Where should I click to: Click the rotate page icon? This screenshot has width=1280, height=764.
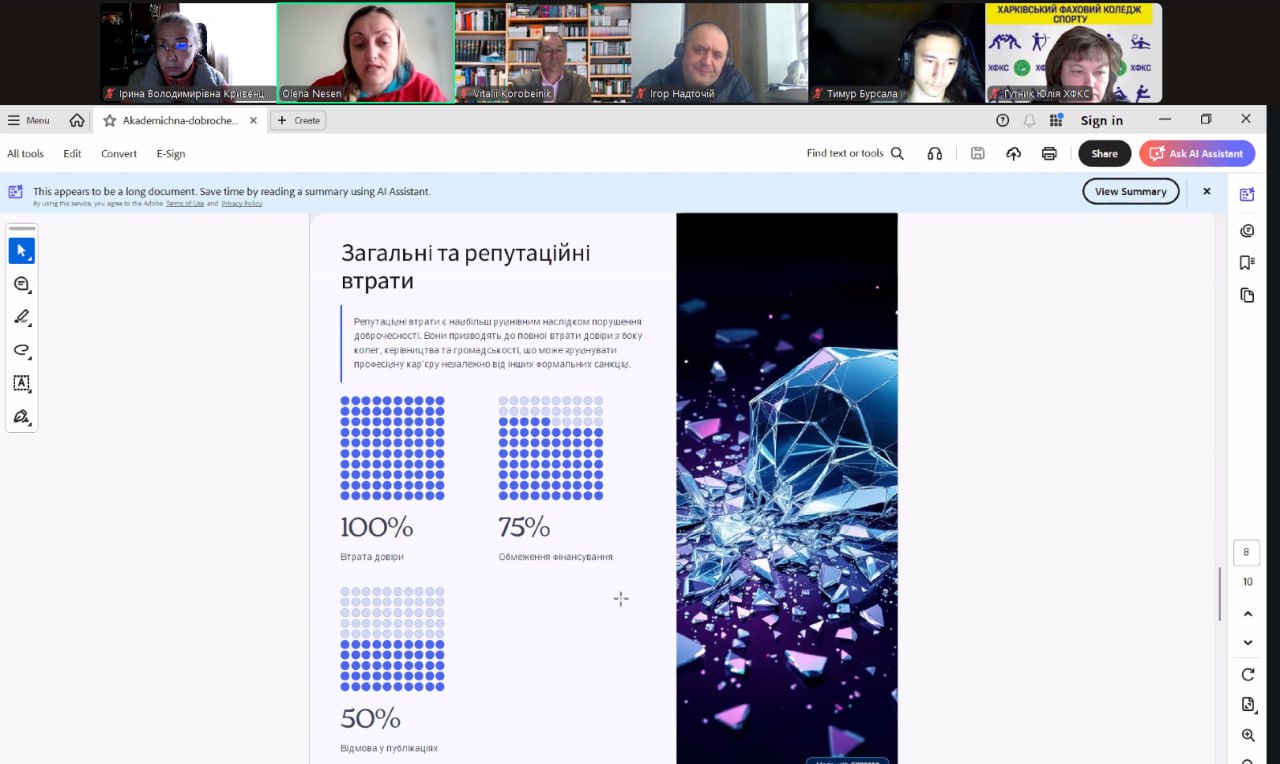tap(1247, 674)
